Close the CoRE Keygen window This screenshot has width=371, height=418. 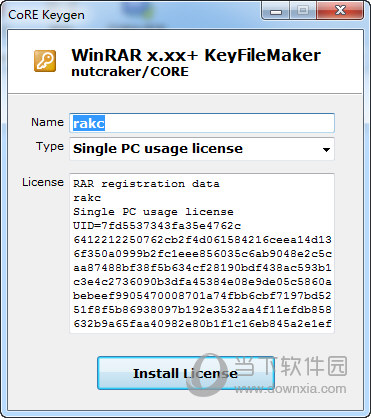point(340,11)
